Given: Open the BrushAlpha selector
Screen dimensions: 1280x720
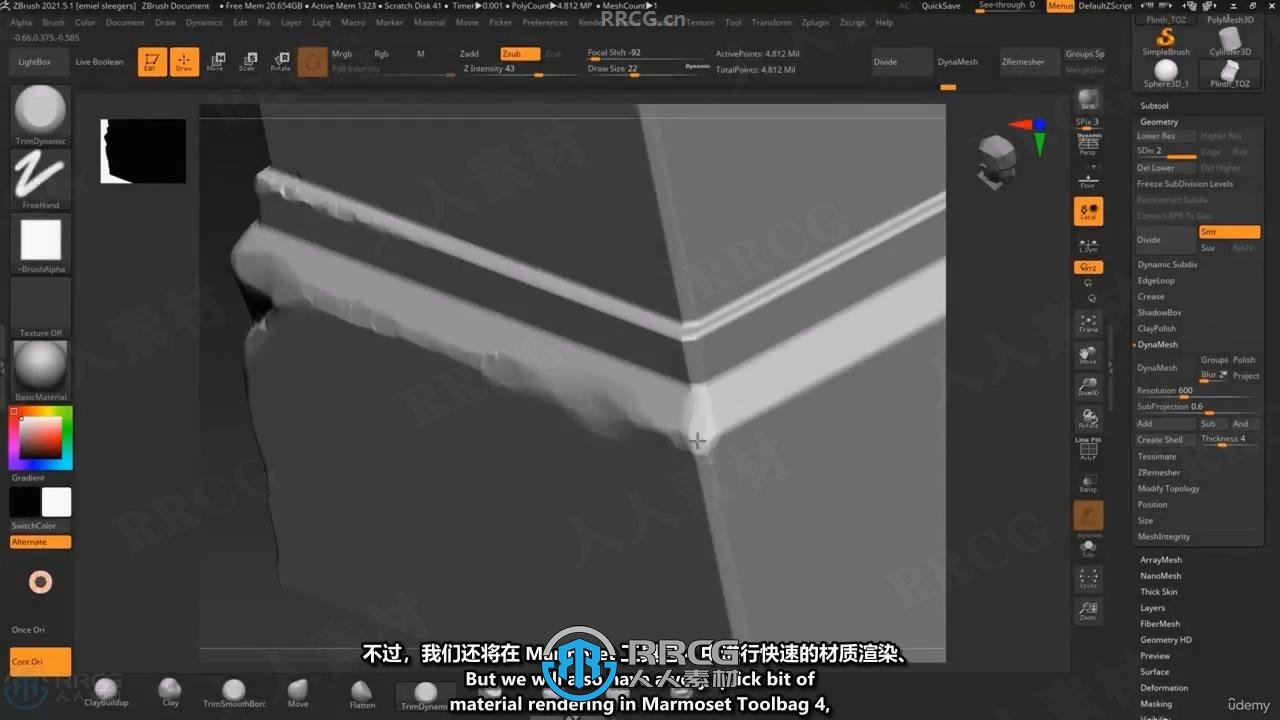Looking at the screenshot, I should tap(41, 244).
